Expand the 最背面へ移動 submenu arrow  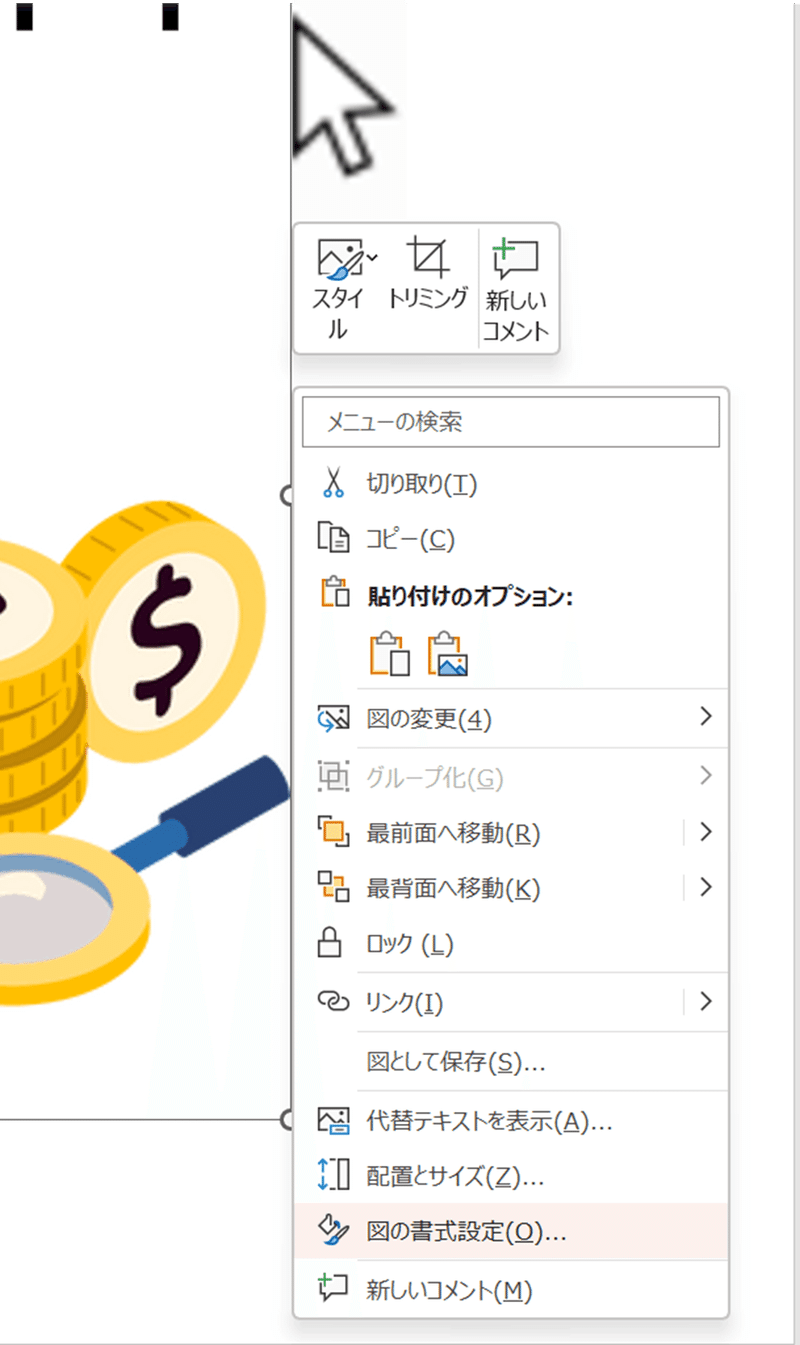click(707, 887)
